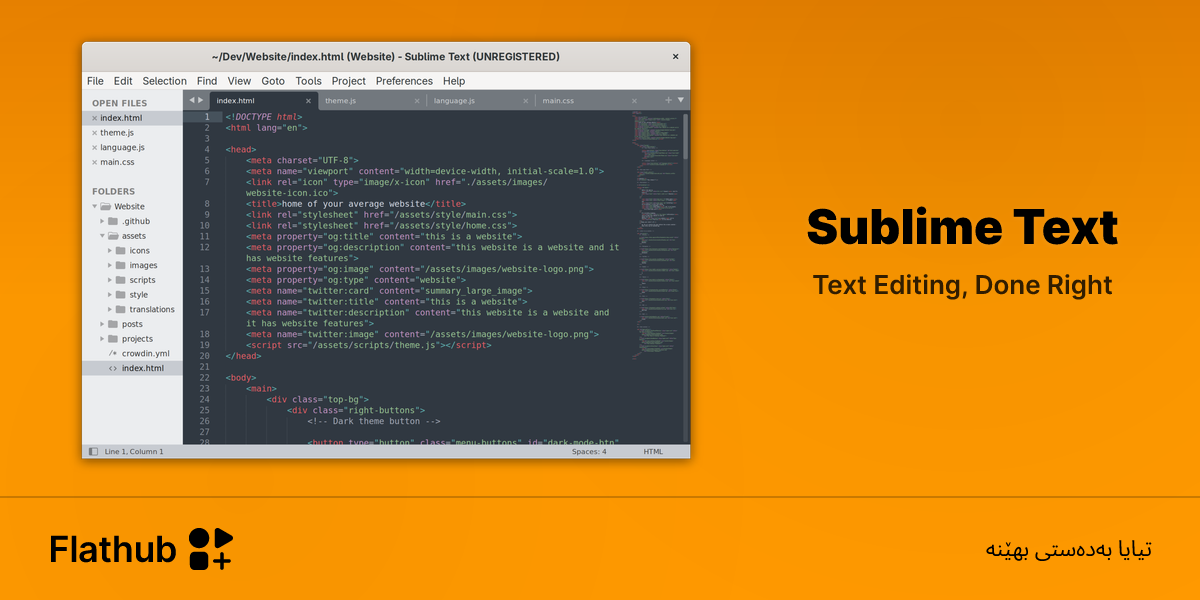Click the .github folder icon
This screenshot has height=600, width=1200.
point(114,221)
